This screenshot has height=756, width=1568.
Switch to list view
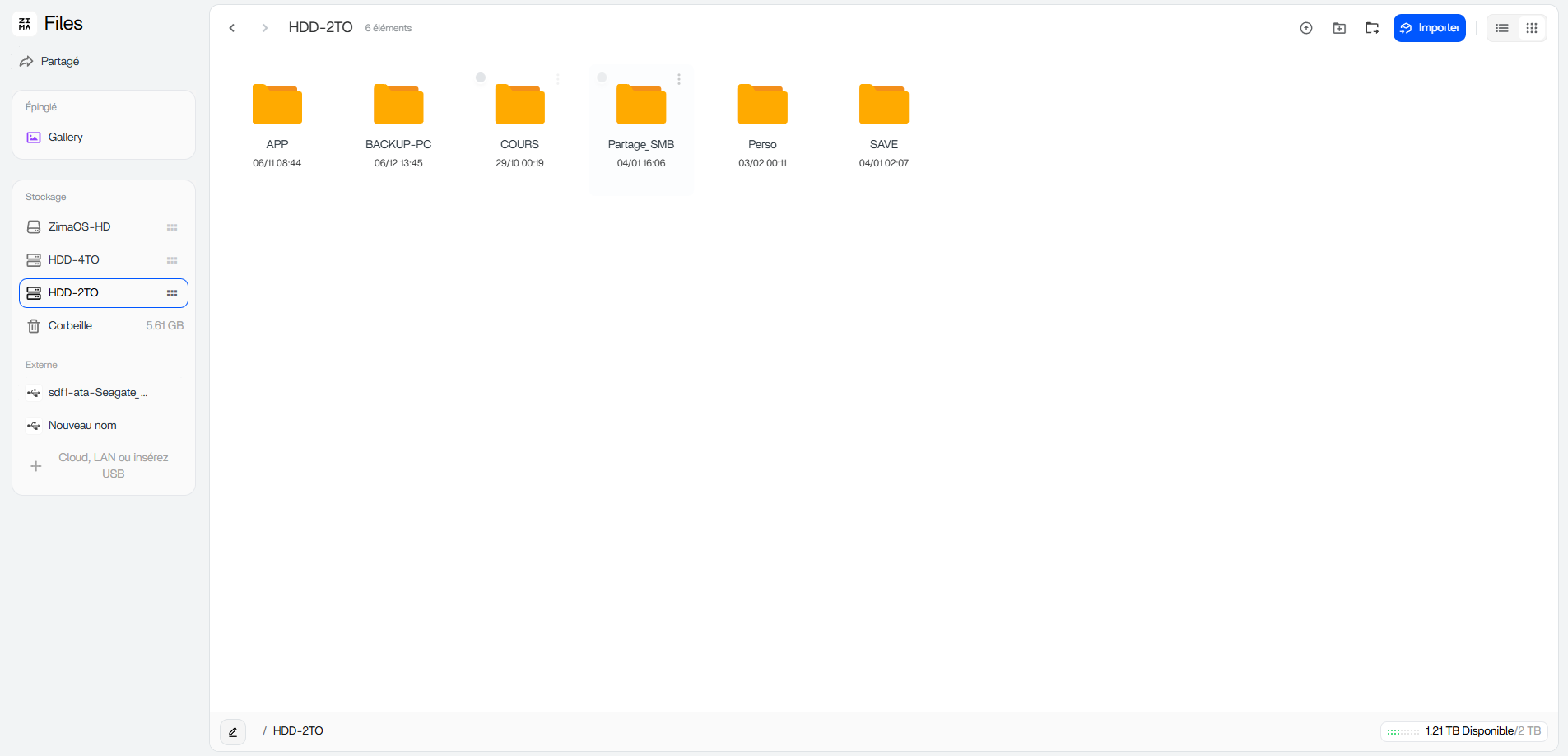click(1502, 28)
